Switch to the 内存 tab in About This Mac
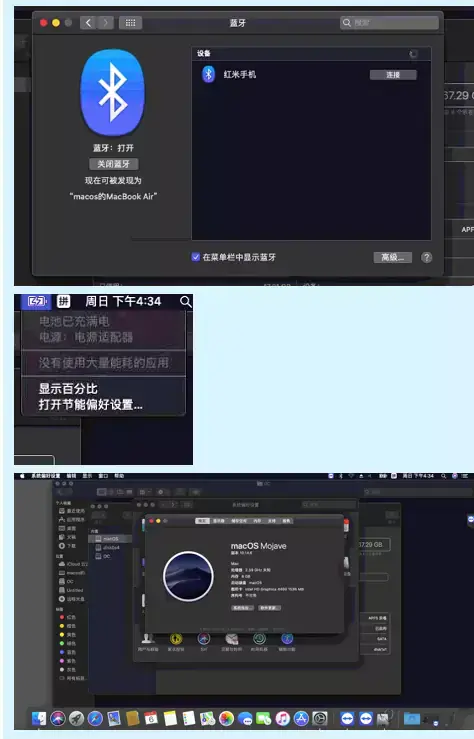Image resolution: width=474 pixels, height=739 pixels. pyautogui.click(x=257, y=521)
